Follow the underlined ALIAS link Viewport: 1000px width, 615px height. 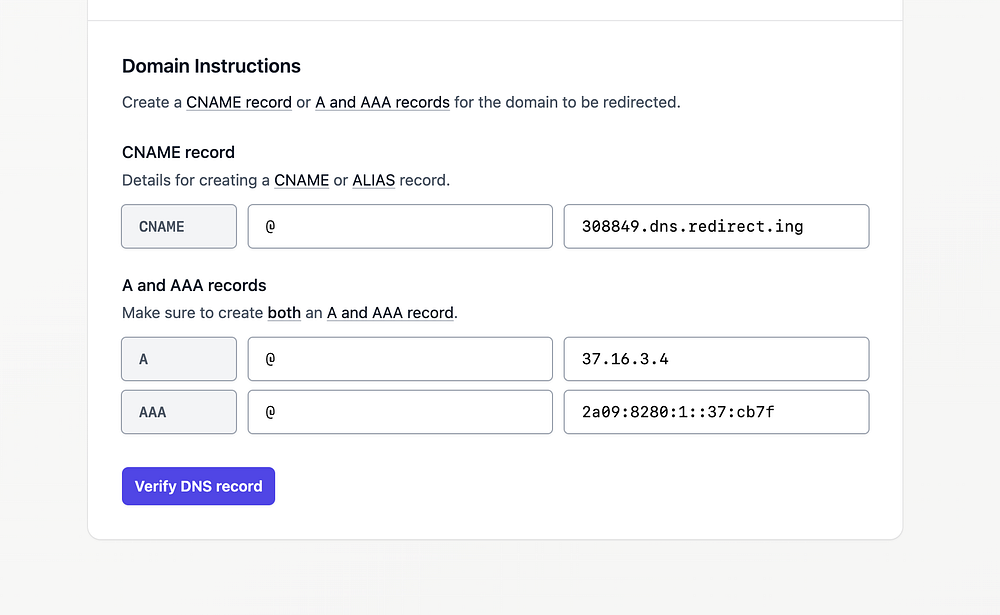[x=374, y=180]
